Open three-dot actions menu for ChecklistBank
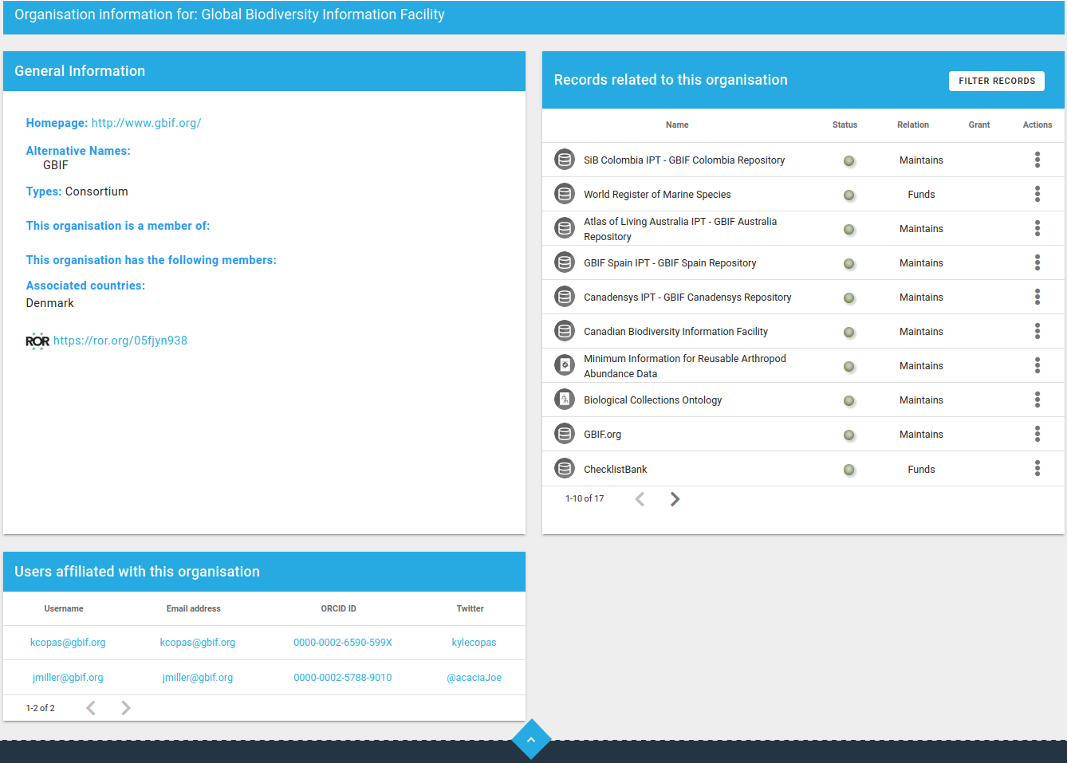 coord(1037,469)
